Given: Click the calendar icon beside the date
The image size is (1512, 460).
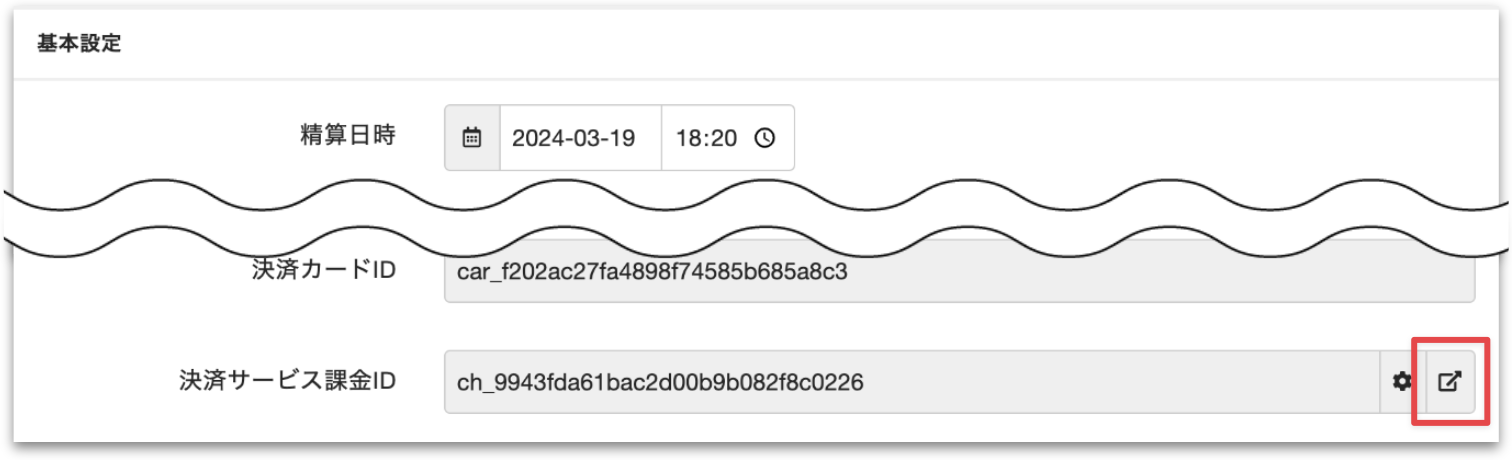Looking at the screenshot, I should [x=472, y=138].
